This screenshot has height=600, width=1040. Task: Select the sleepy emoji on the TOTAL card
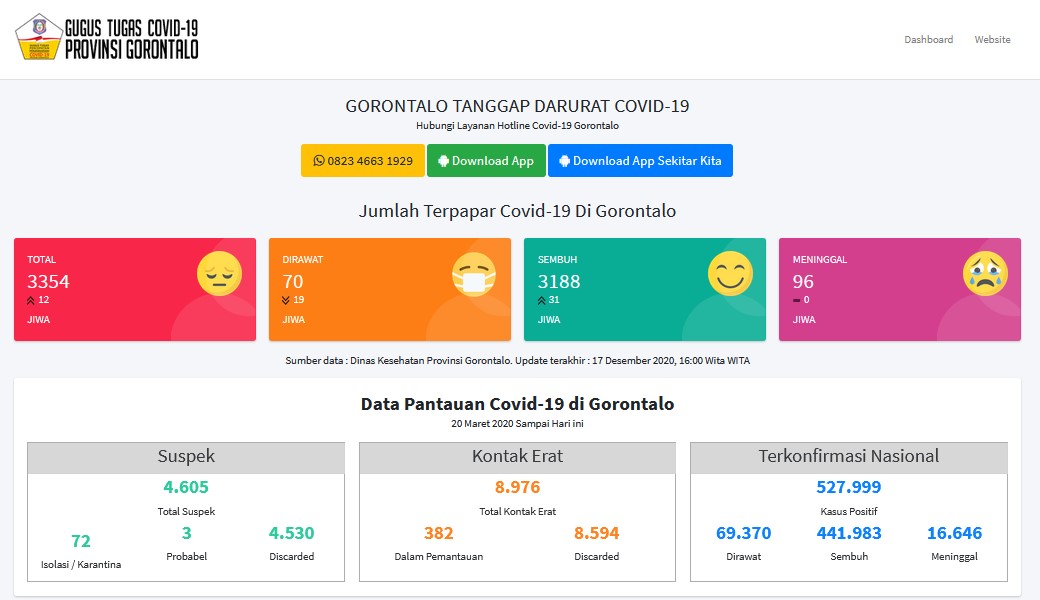[x=218, y=275]
